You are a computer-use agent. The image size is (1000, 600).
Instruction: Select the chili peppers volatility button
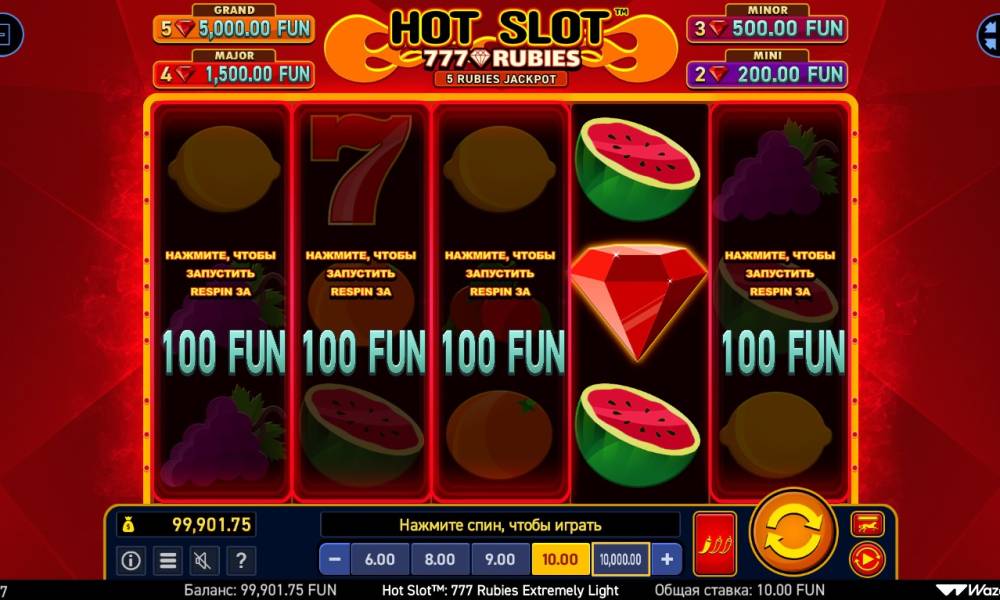714,543
